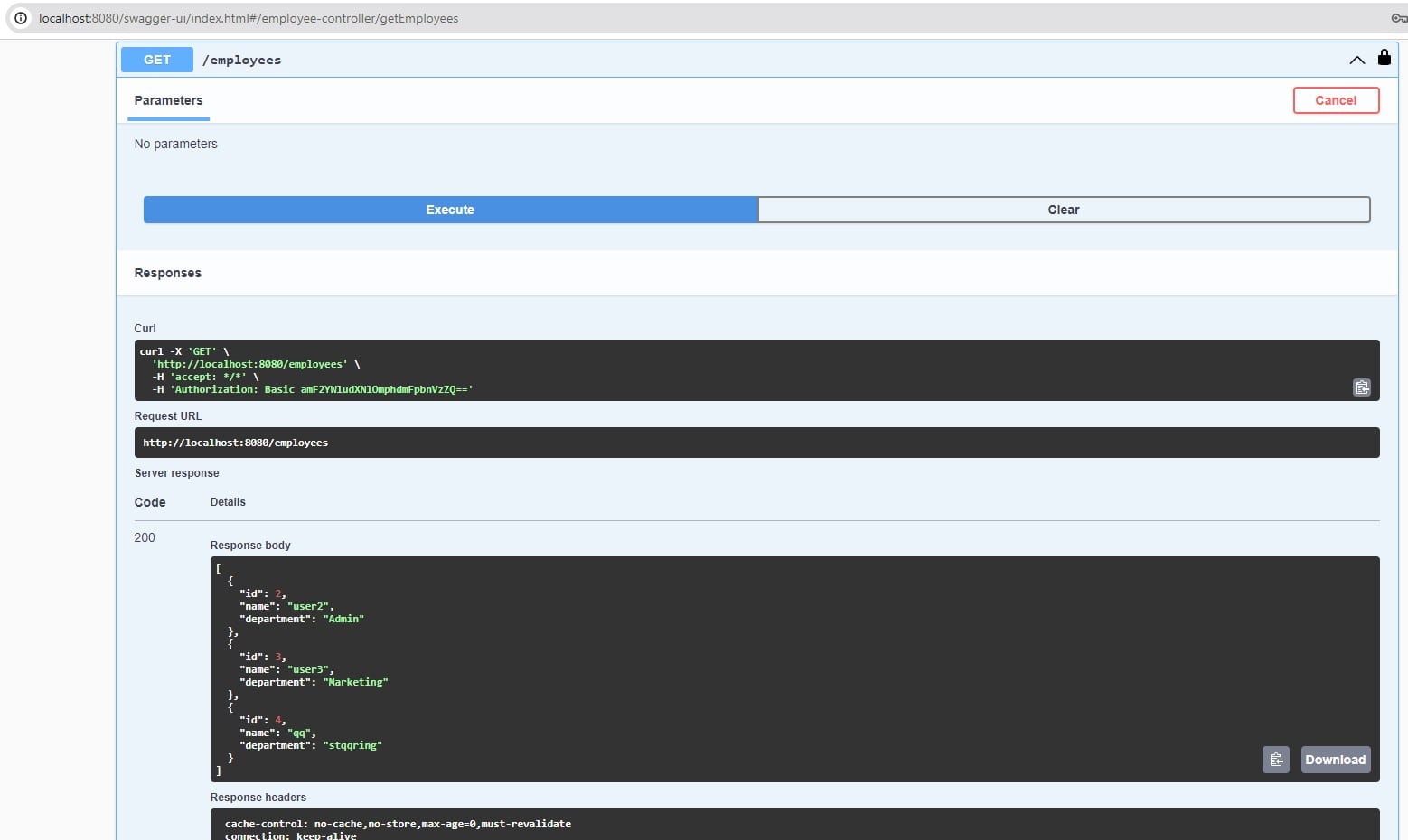
Task: Click the browser address bar URL
Action: click(x=249, y=18)
